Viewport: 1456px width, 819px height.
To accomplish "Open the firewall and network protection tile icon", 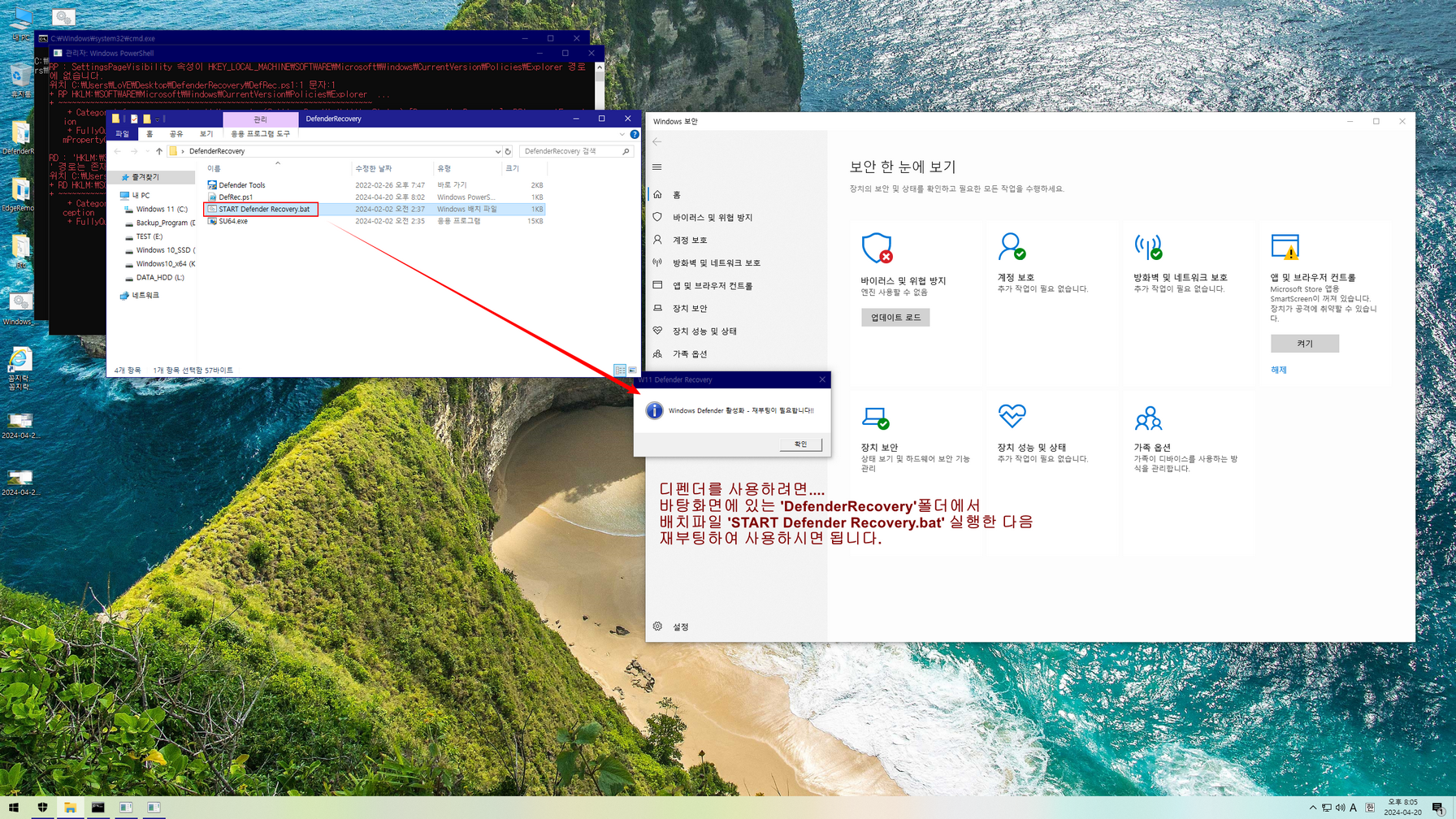I will [x=1148, y=247].
